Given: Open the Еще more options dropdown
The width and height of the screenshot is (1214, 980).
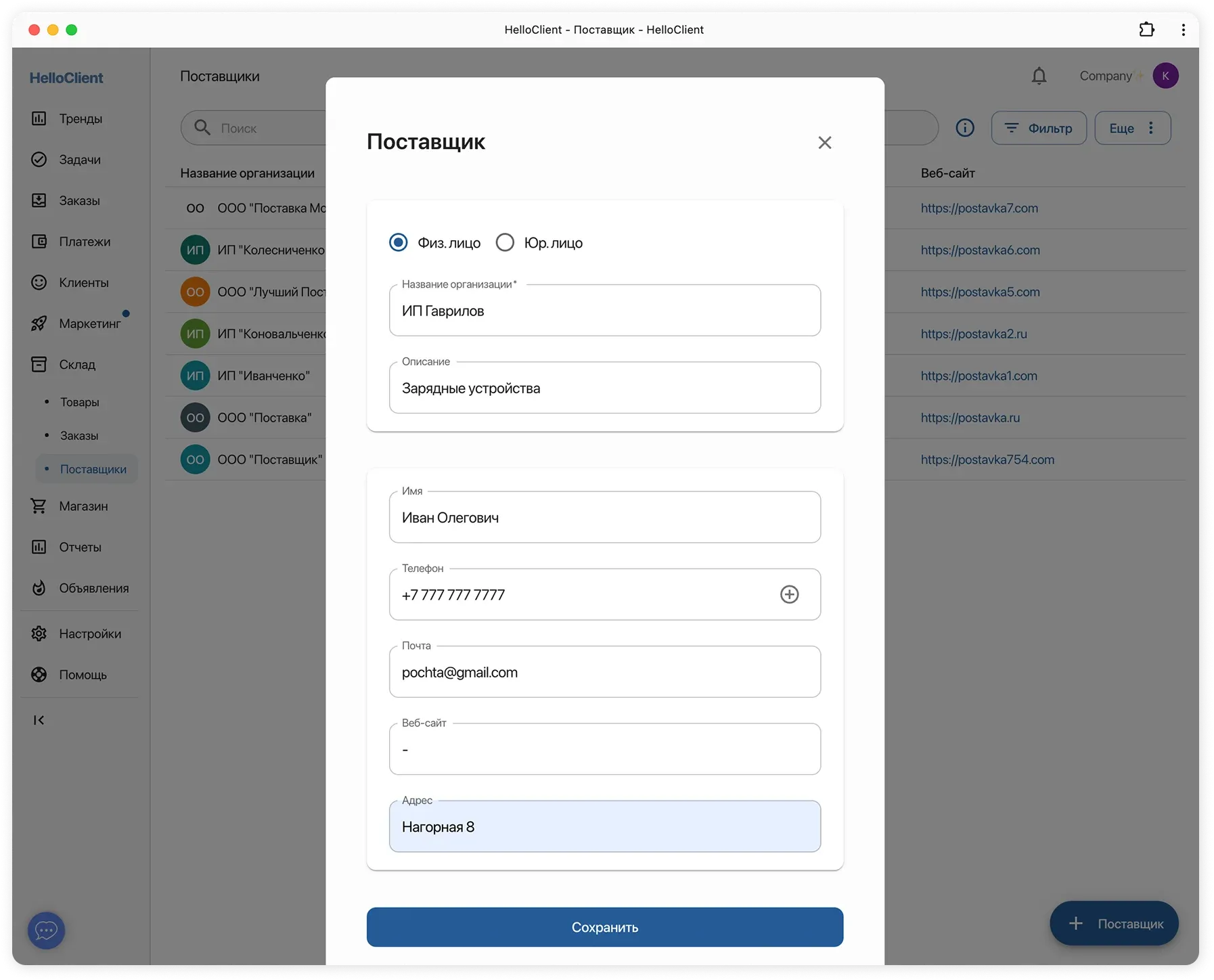Looking at the screenshot, I should [1132, 128].
